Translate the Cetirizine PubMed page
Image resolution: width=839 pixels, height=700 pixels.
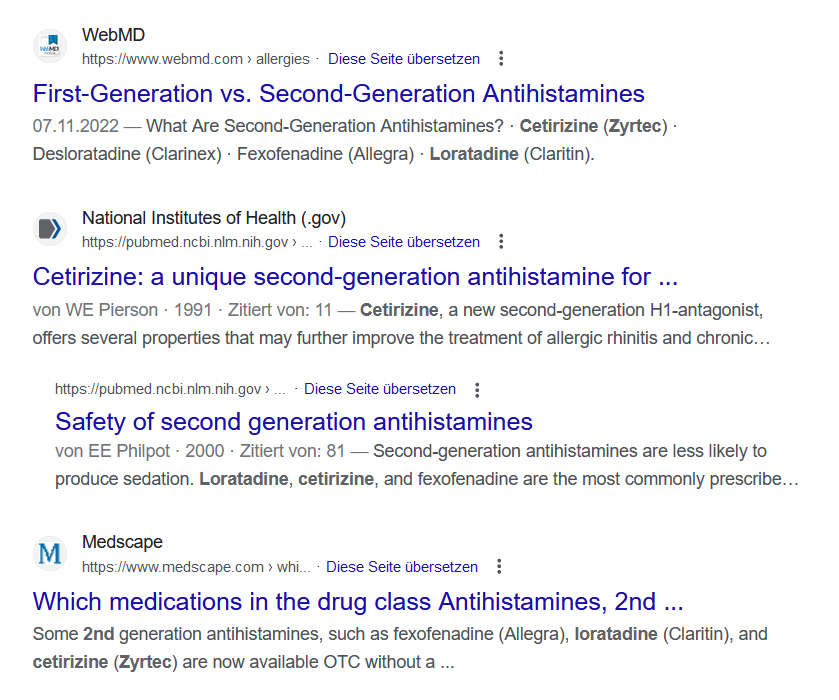coord(403,242)
